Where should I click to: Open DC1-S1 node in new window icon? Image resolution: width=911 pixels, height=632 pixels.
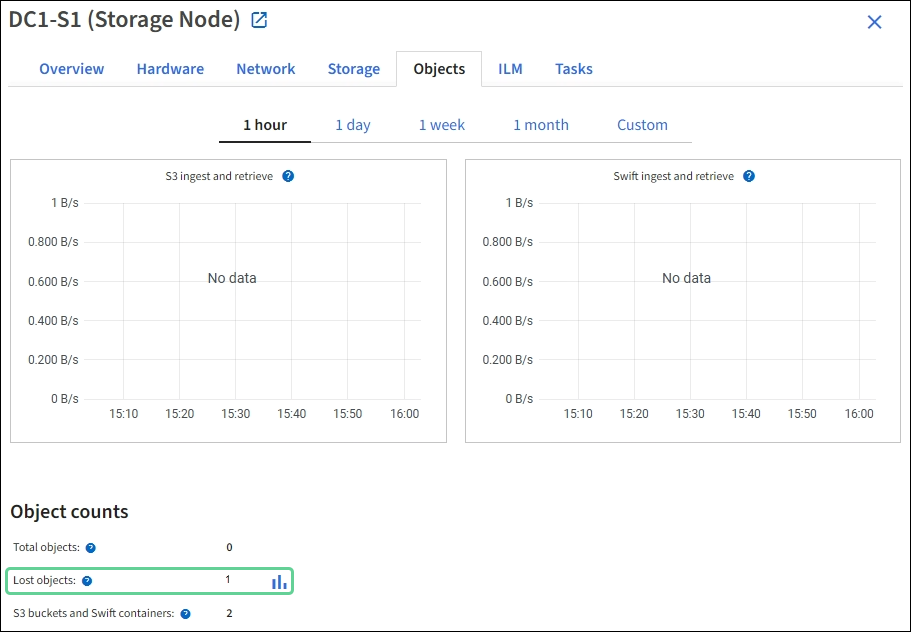click(259, 20)
